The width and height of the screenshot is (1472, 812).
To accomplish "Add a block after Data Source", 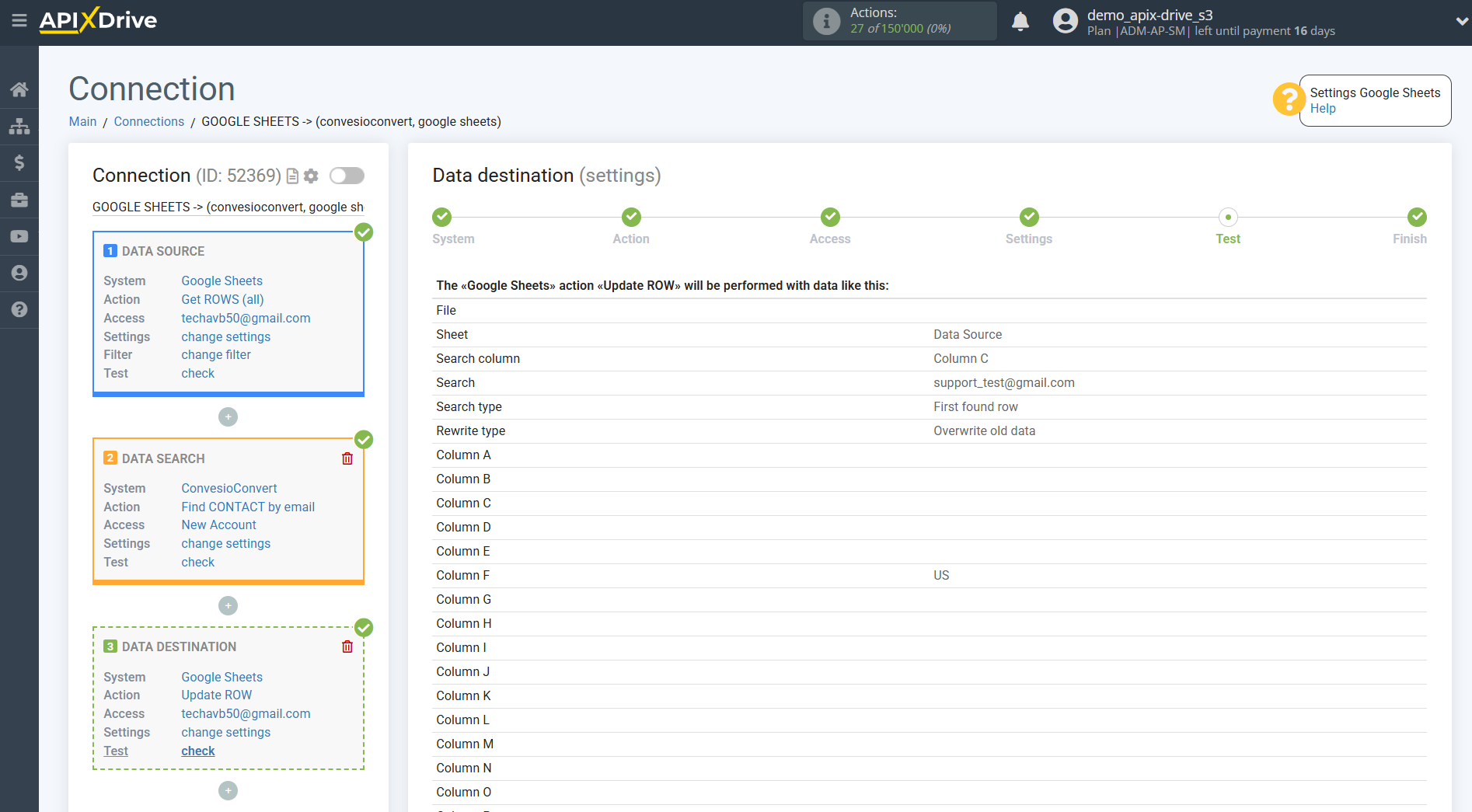I will tap(228, 417).
